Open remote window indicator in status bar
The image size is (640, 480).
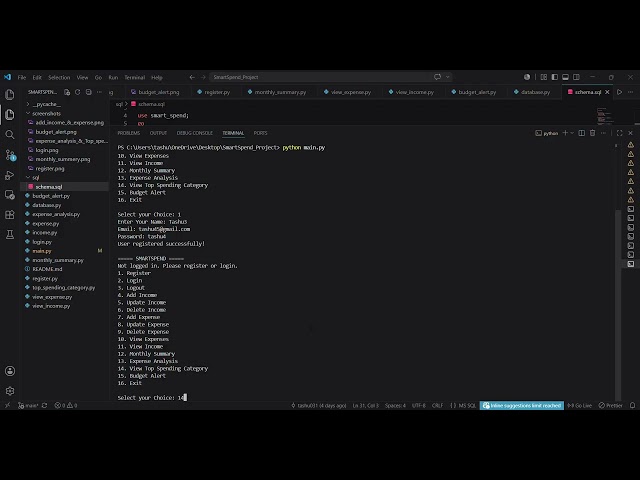(x=7, y=405)
